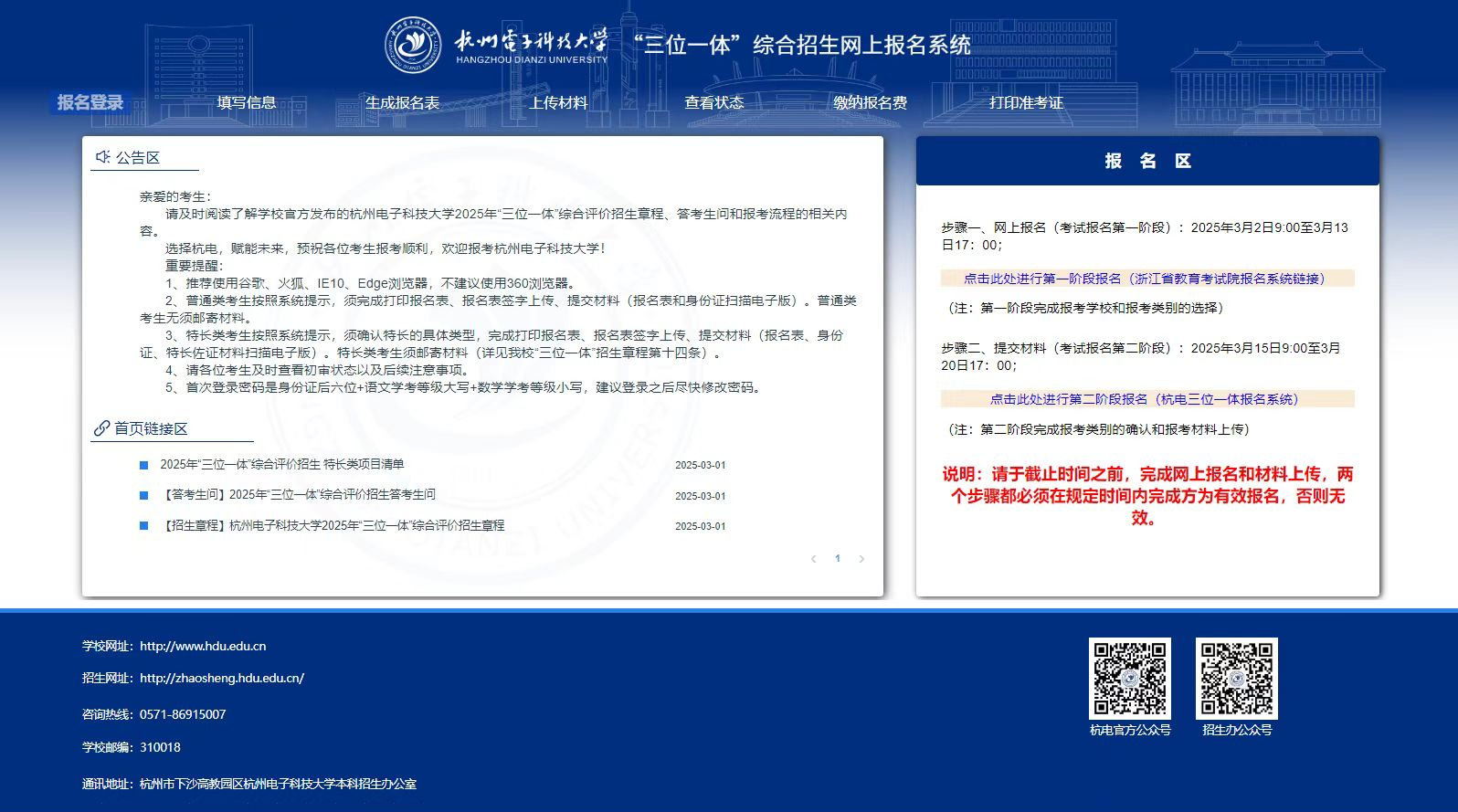
Task: Open the 打印准考证 navigation tab
Action: (1026, 102)
